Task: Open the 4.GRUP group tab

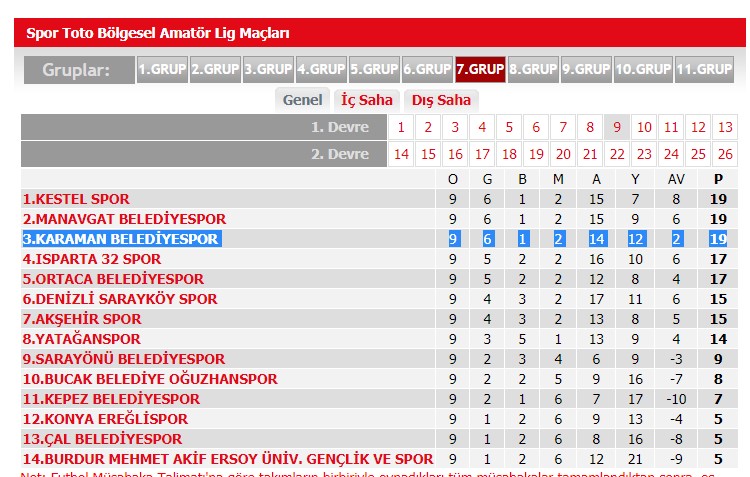Action: tap(321, 69)
